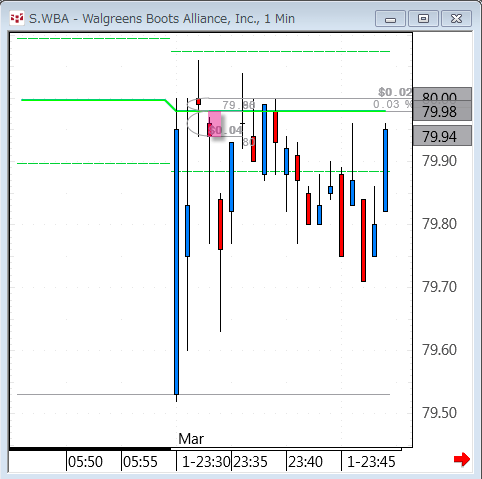Click the 79.70 price axis label
The height and width of the screenshot is (479, 482).
439,287
